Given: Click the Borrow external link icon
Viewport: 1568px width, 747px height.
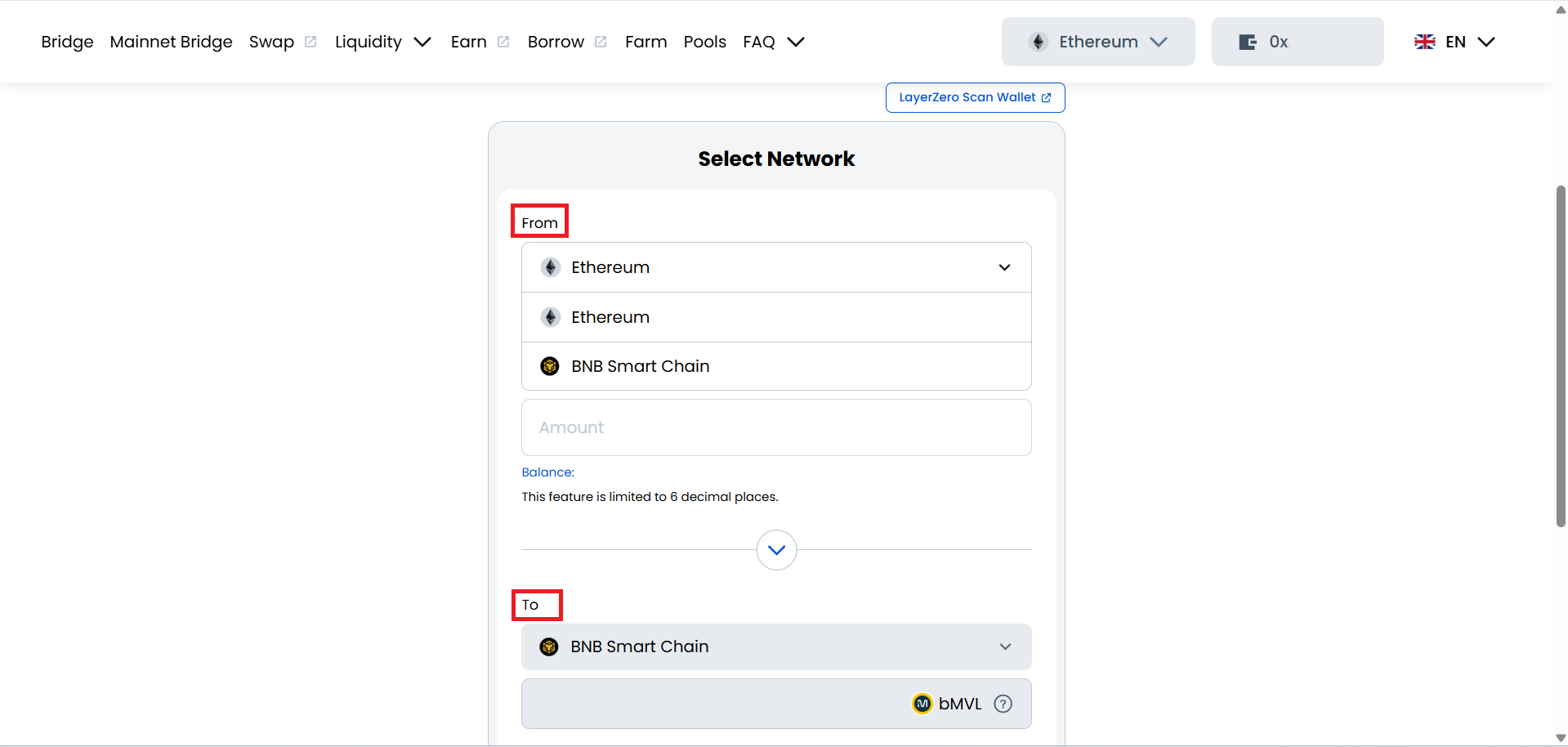Looking at the screenshot, I should [x=601, y=42].
